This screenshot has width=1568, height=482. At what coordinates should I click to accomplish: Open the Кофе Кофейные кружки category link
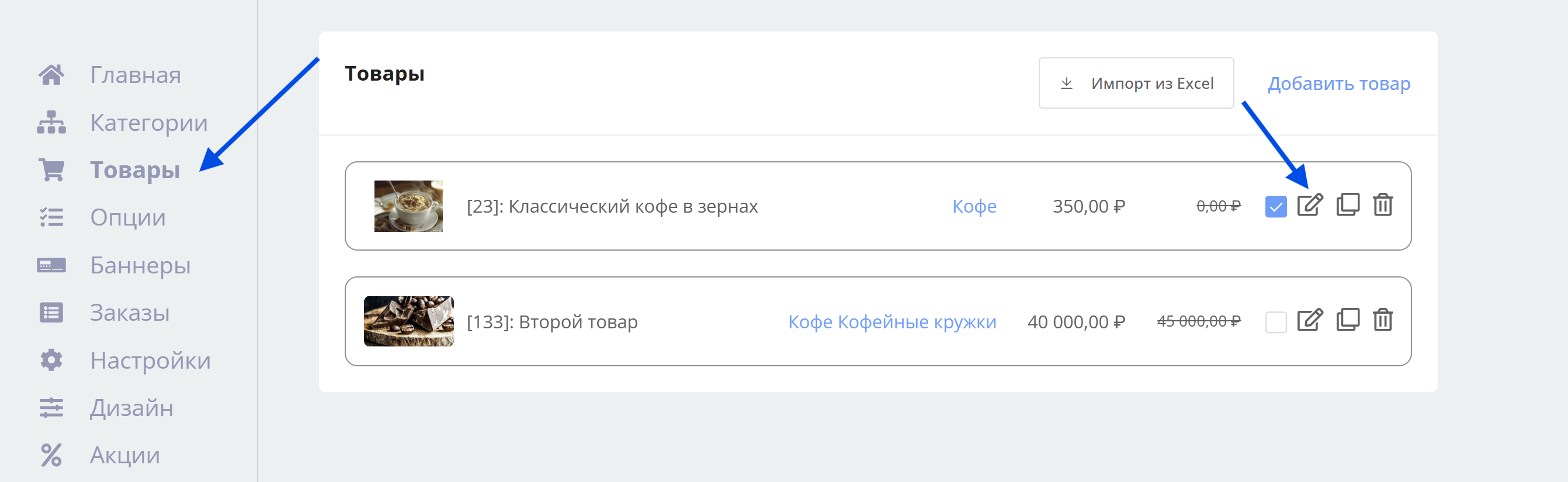(891, 322)
